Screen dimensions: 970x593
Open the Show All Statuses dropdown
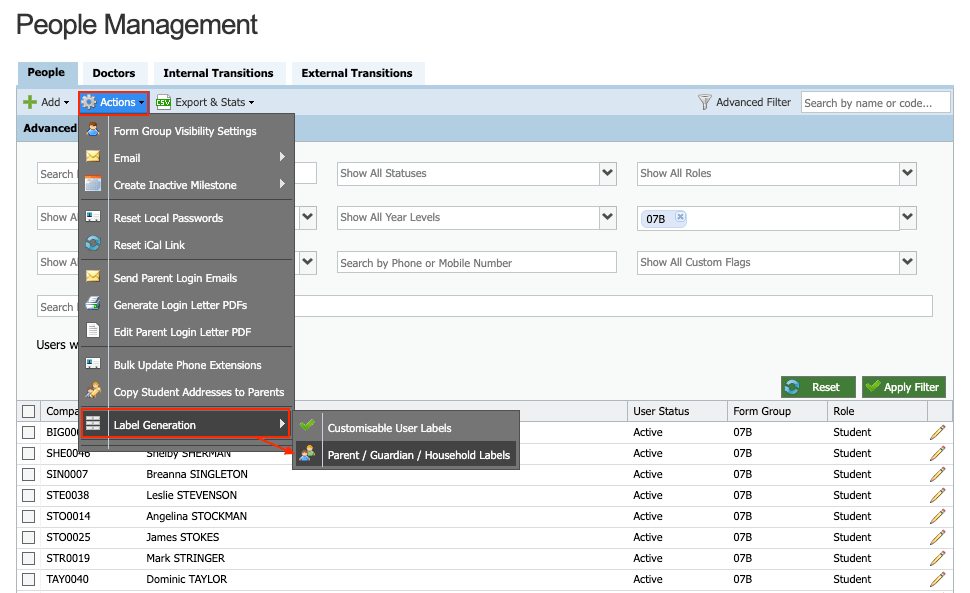607,173
